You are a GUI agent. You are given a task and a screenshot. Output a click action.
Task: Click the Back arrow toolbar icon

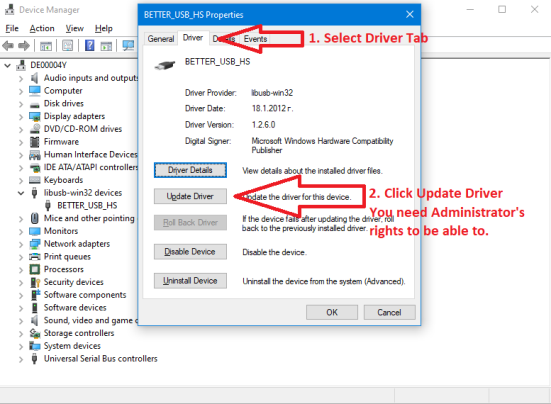point(8,46)
